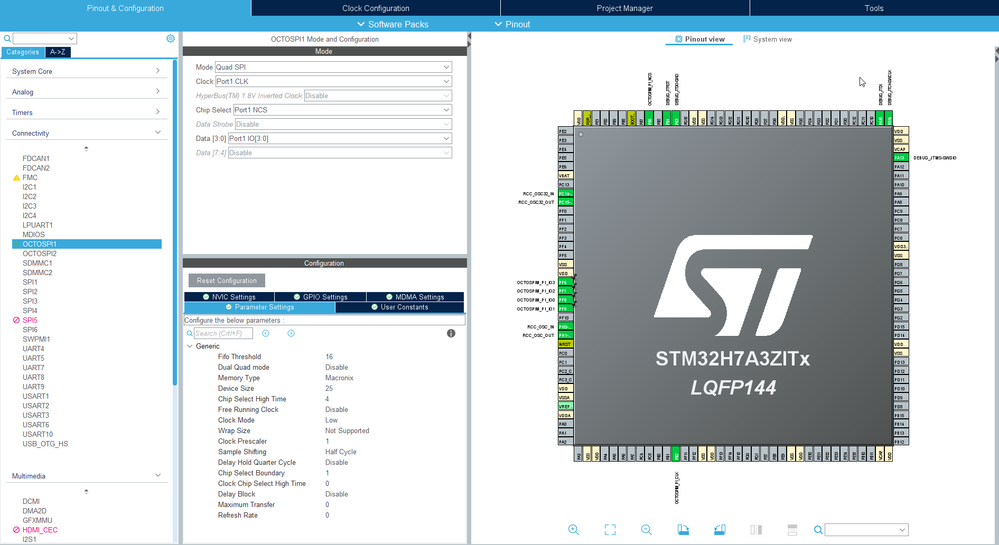The image size is (999, 545).
Task: Open the Clock Configuration tab
Action: [x=375, y=8]
